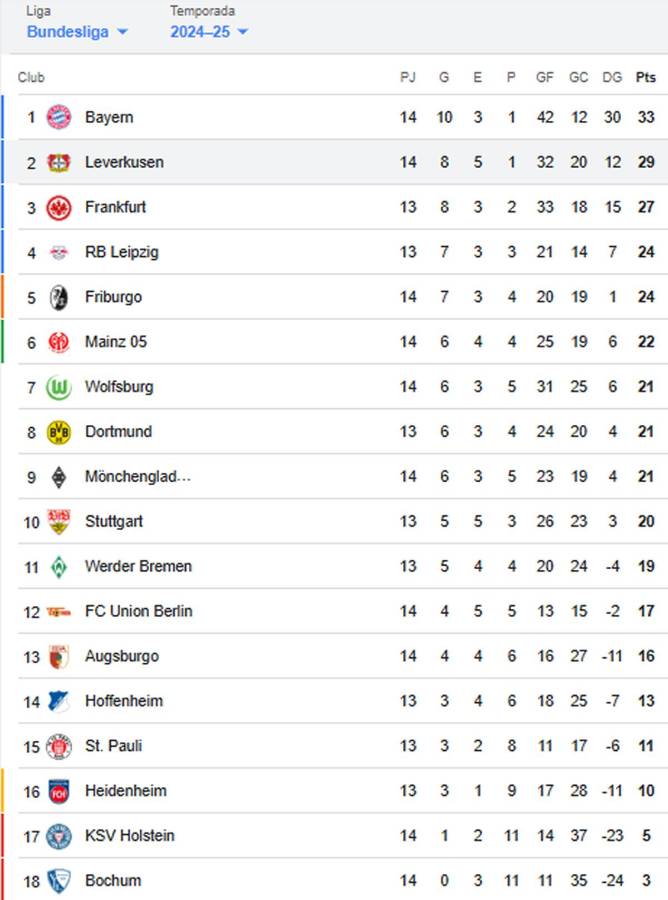Viewport: 668px width, 900px height.
Task: Click the Mönchengladbach club logo
Action: point(58,476)
